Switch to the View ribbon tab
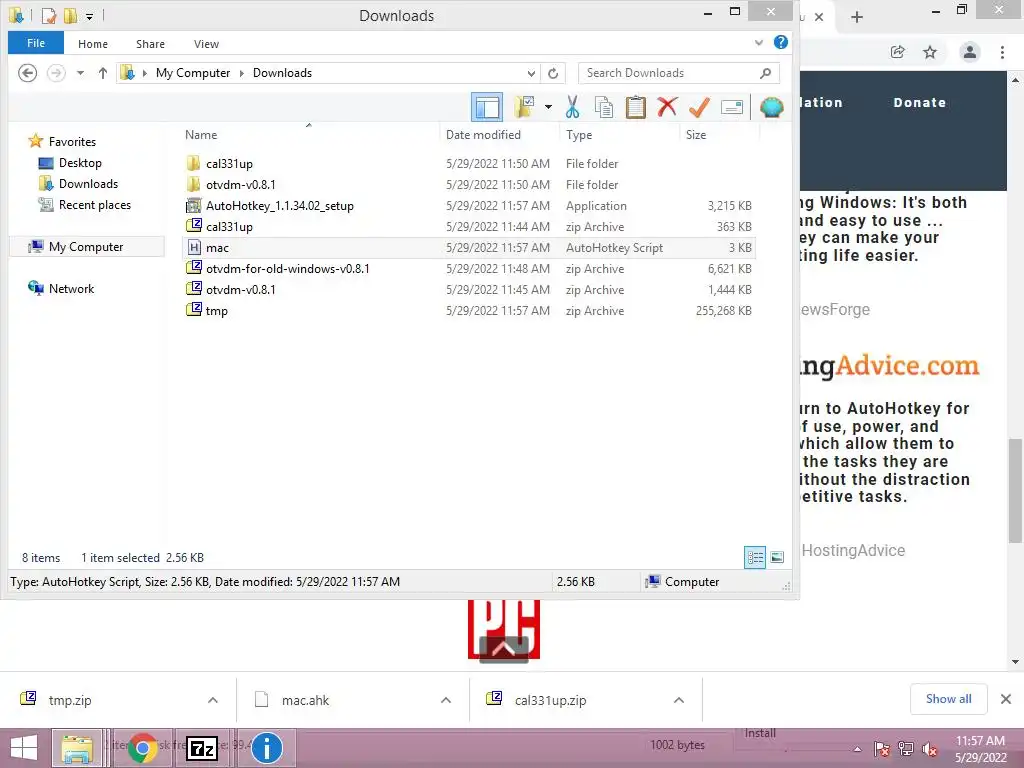The width and height of the screenshot is (1024, 768). click(206, 44)
